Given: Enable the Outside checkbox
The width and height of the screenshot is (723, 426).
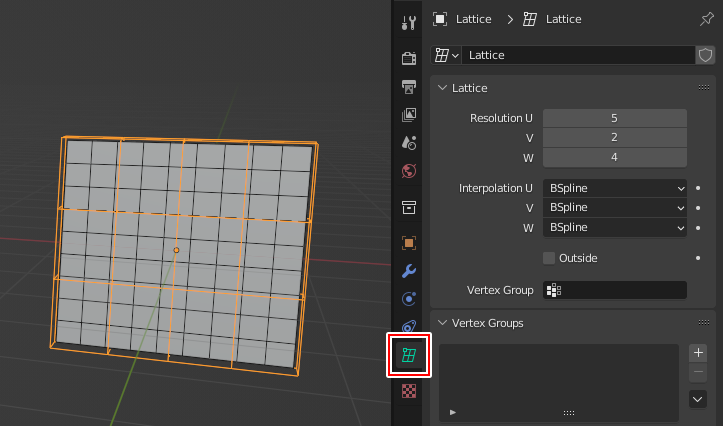Looking at the screenshot, I should (x=549, y=258).
